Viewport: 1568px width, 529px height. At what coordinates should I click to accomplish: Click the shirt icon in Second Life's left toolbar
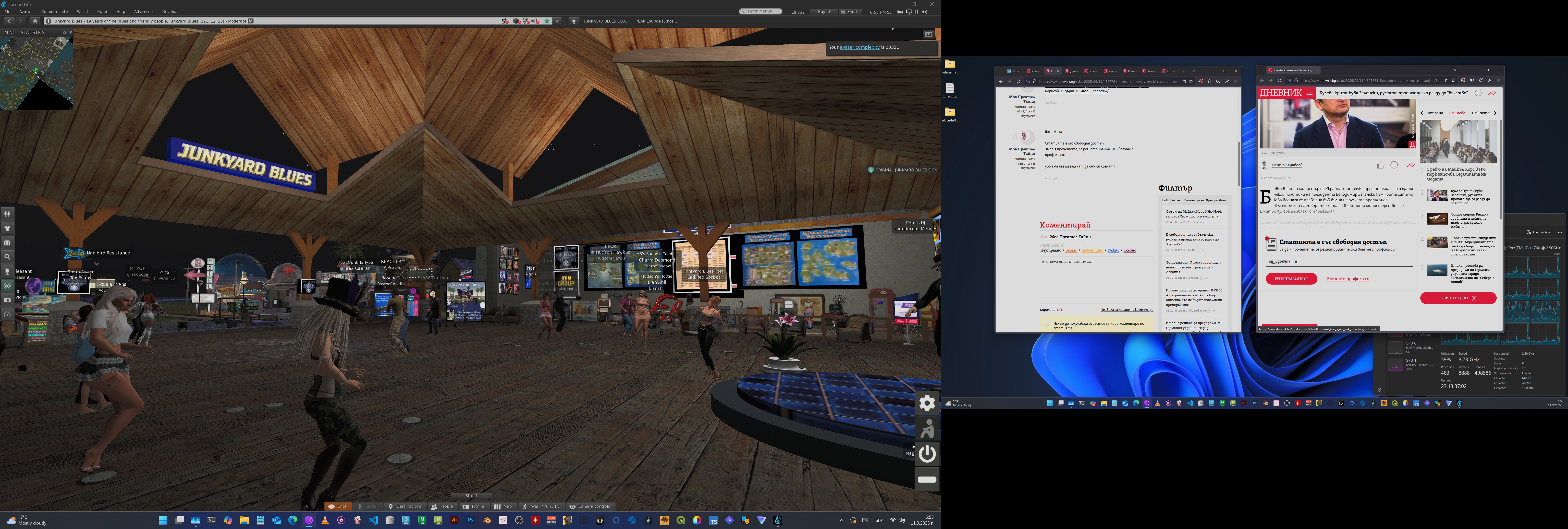click(7, 228)
